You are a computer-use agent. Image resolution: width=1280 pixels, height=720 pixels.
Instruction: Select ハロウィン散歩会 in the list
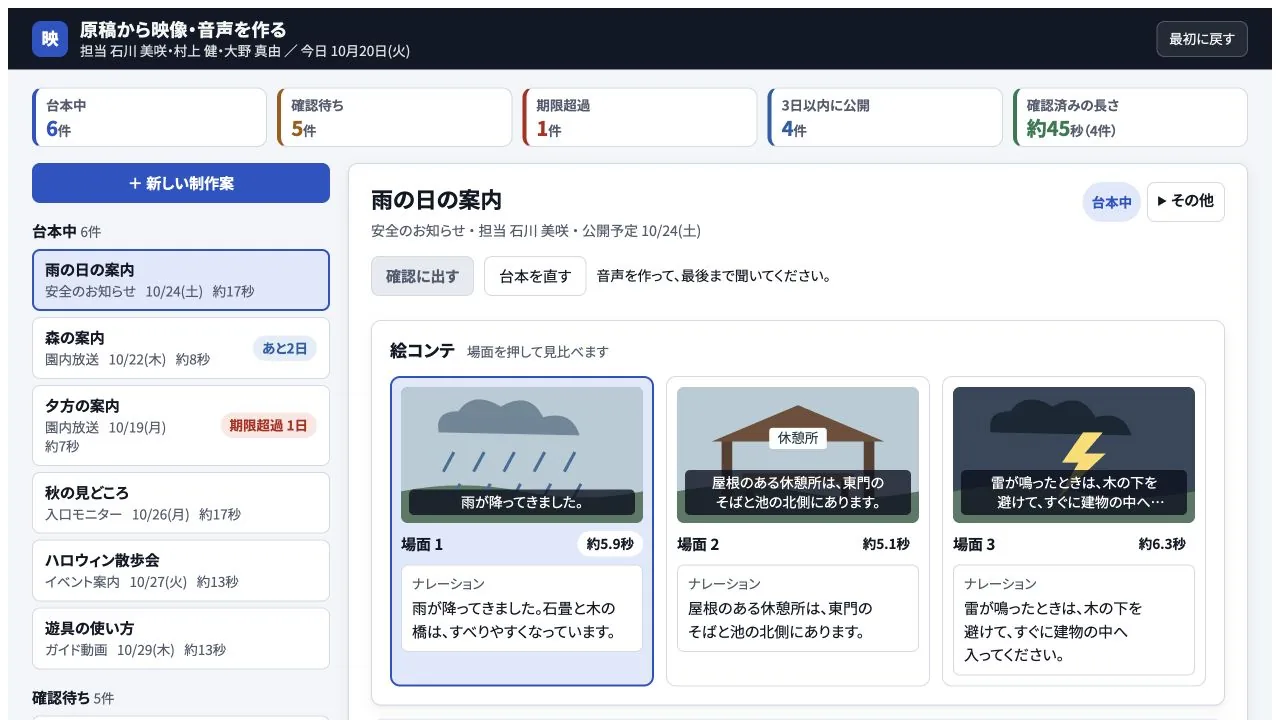[181, 570]
